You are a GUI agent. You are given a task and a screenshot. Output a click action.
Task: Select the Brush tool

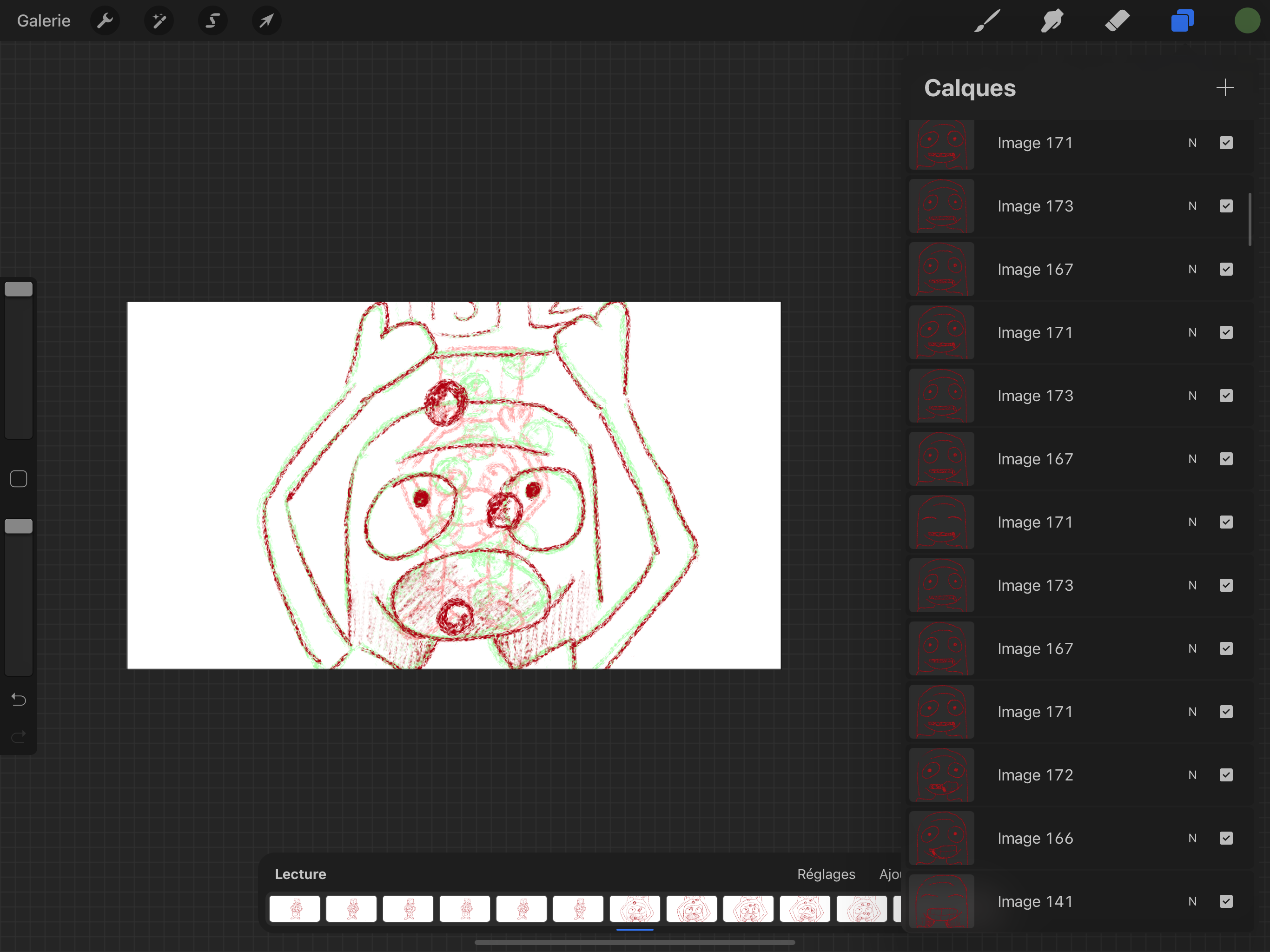[987, 21]
